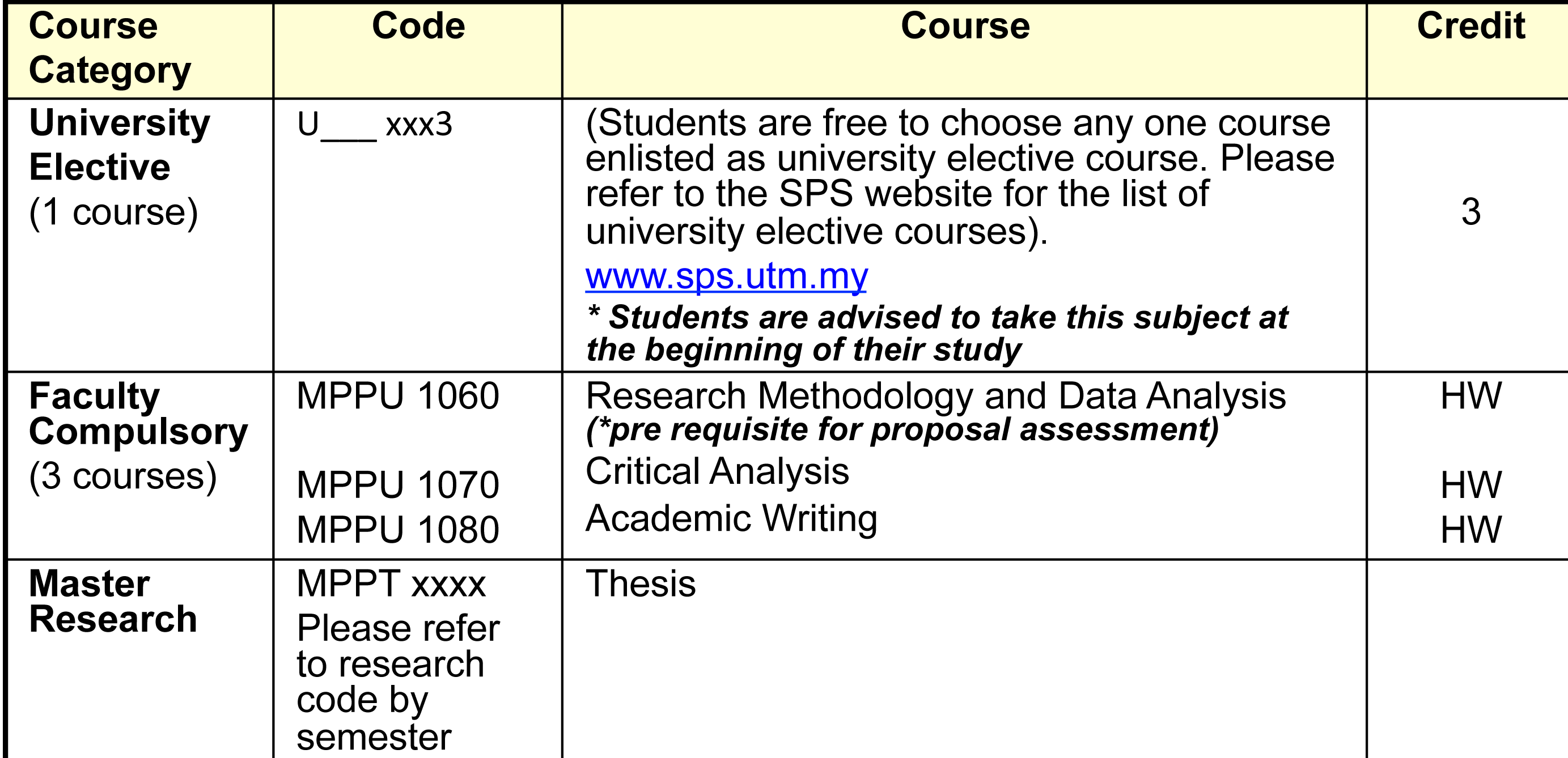Select the "Thesis" course name
Screen dimensions: 1568x758
tap(641, 584)
